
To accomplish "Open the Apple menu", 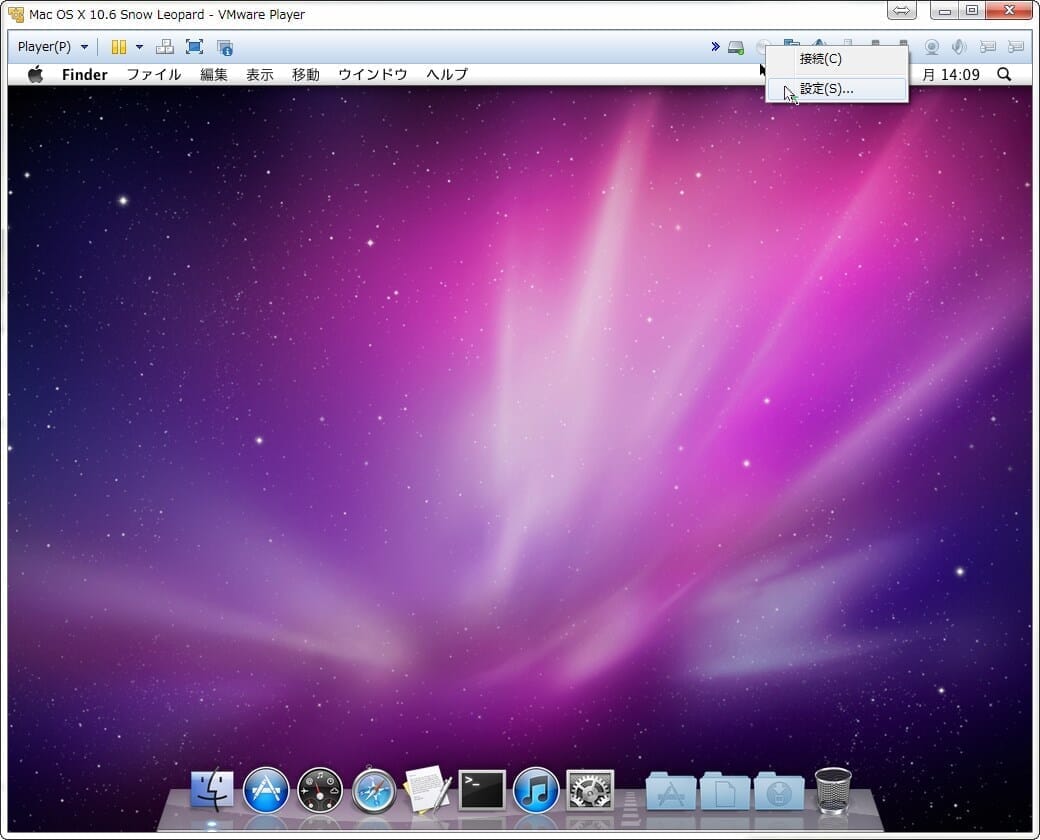I will (x=36, y=74).
